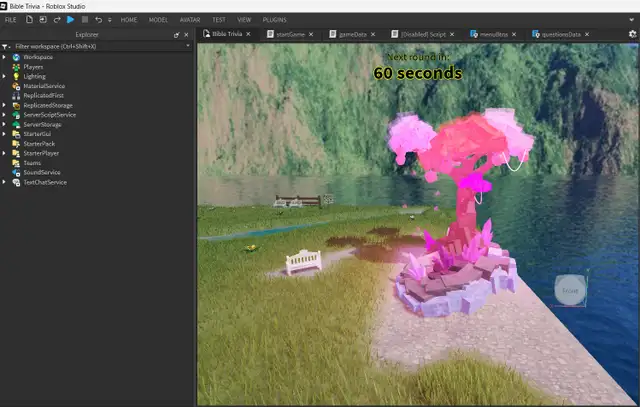Expand the ReplicatedStorage node
Viewport: 640px width, 407px height.
click(4, 105)
